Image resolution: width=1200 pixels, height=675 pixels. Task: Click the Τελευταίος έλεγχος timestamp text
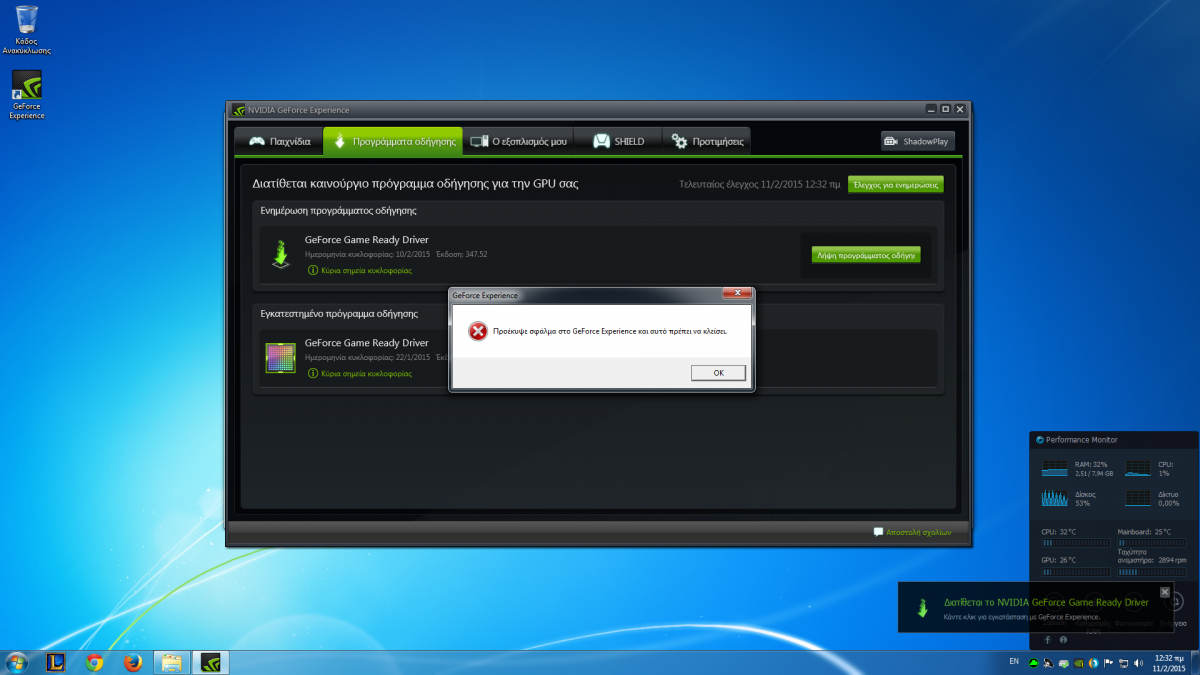tap(760, 184)
